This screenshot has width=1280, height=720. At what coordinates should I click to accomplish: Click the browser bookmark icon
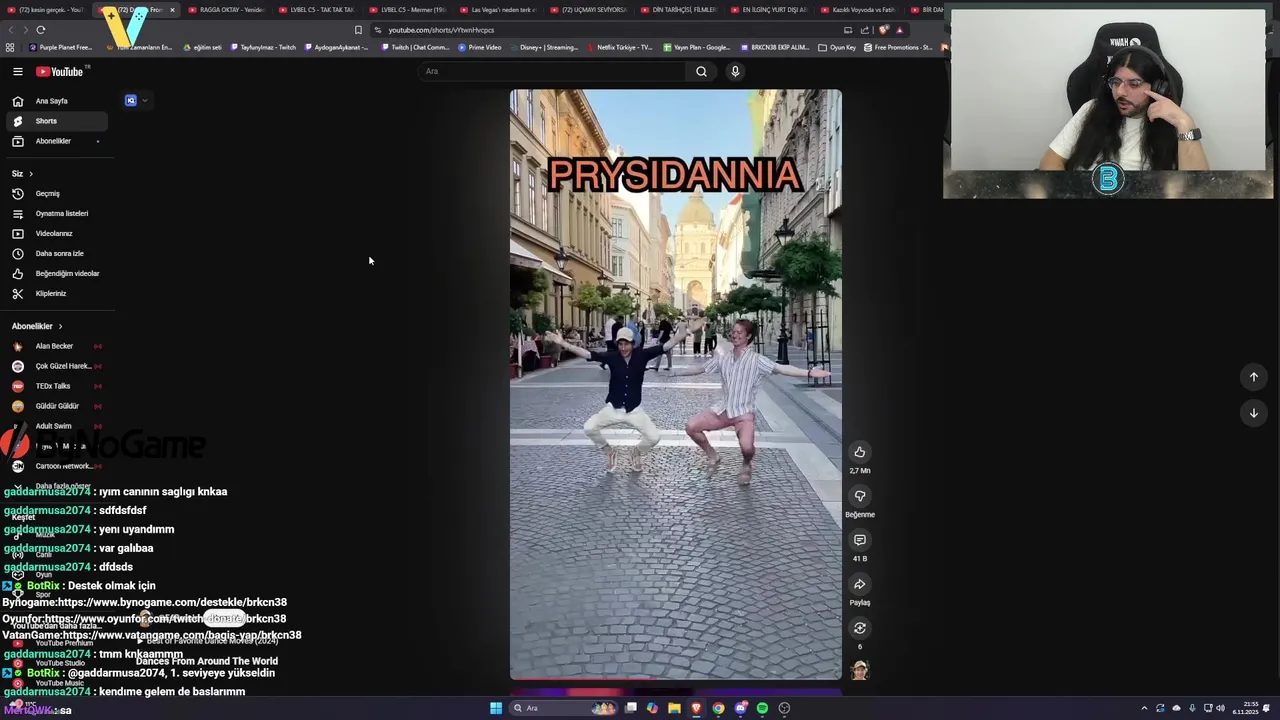point(358,30)
